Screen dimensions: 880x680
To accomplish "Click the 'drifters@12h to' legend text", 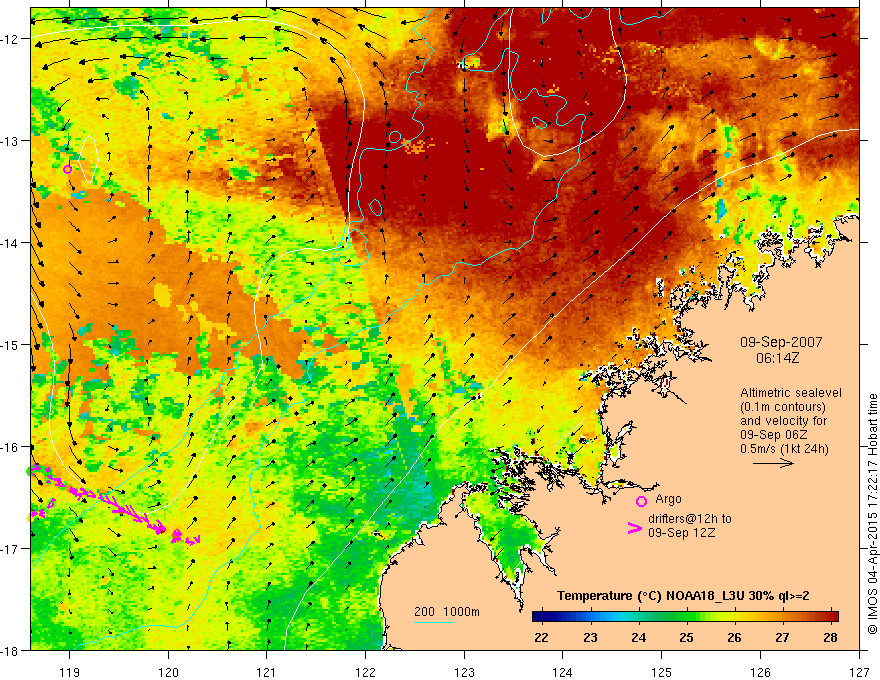I will [x=690, y=518].
